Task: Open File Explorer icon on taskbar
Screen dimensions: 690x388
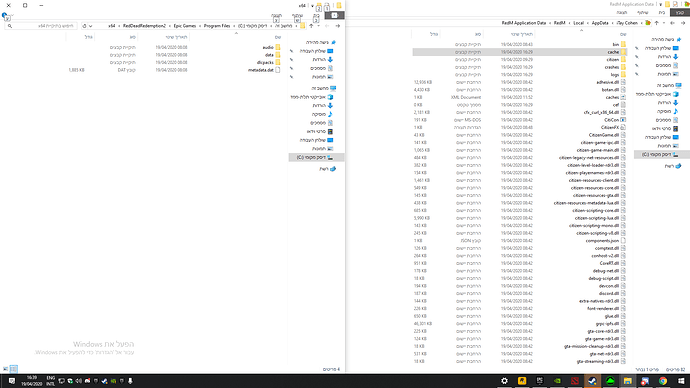Action: pyautogui.click(x=628, y=381)
